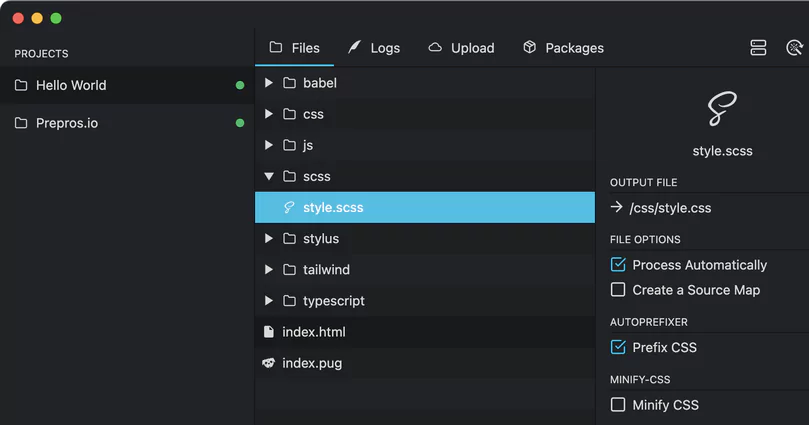This screenshot has height=425, width=809.
Task: Click the pug icon beside index.pug
Action: (268, 363)
